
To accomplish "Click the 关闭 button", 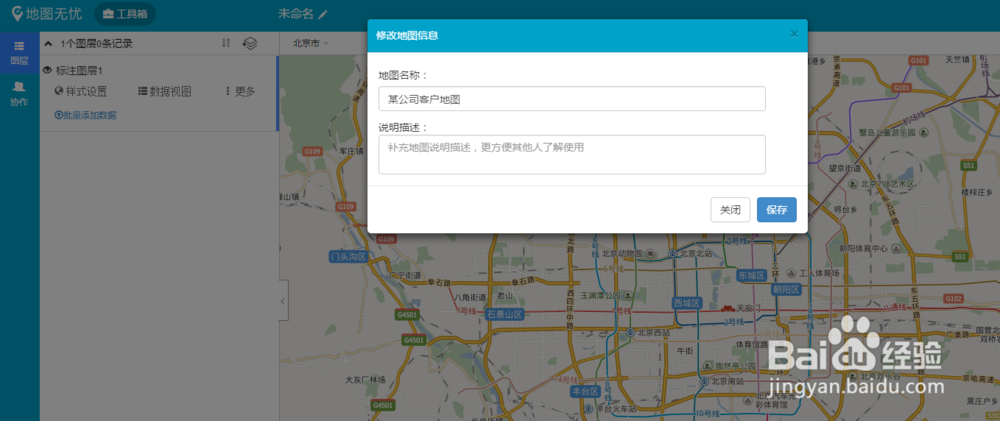I will click(x=730, y=210).
